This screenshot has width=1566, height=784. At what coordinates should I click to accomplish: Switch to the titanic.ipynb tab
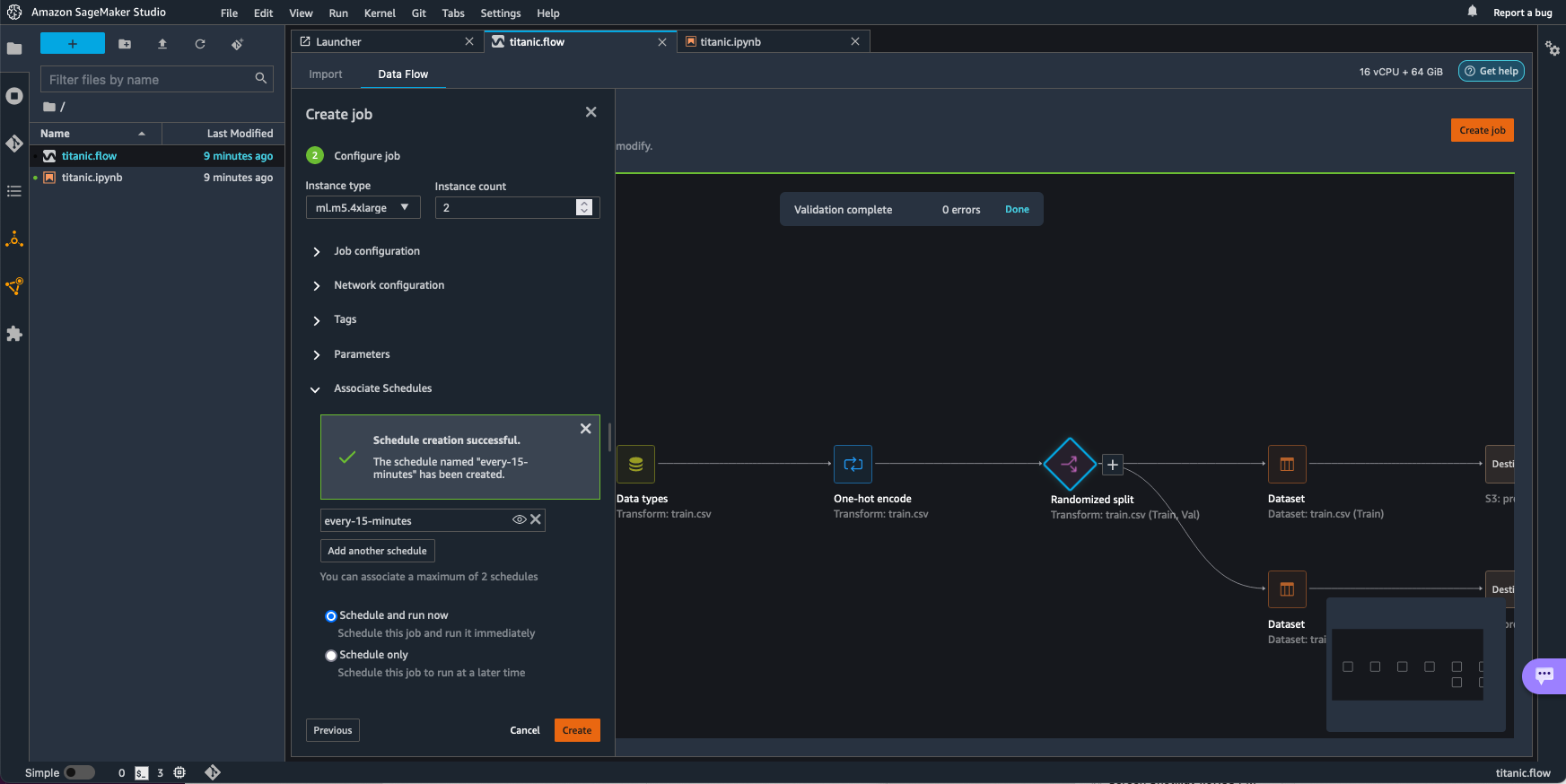point(731,42)
